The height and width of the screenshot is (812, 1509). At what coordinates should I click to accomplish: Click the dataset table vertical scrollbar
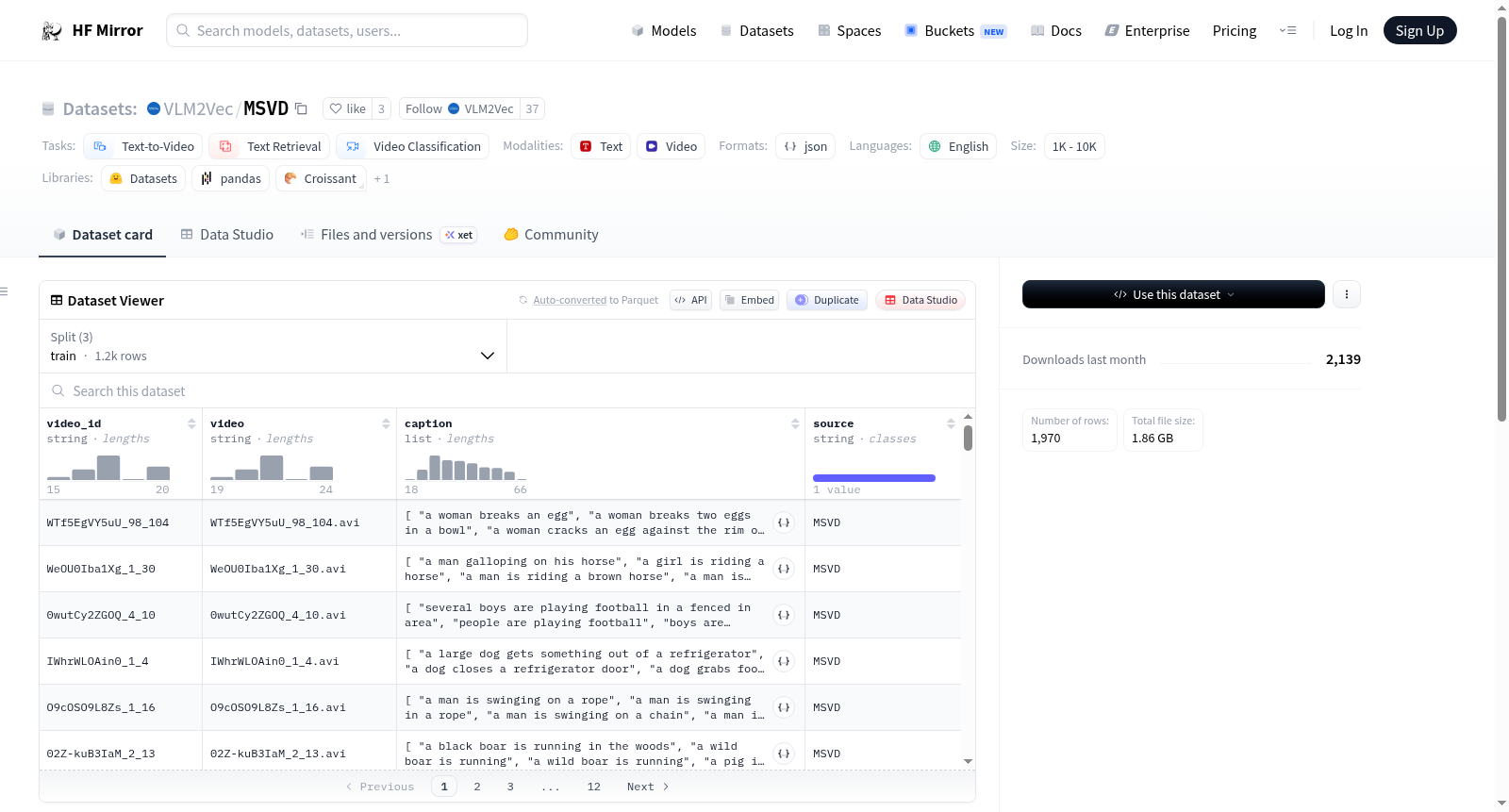[968, 438]
